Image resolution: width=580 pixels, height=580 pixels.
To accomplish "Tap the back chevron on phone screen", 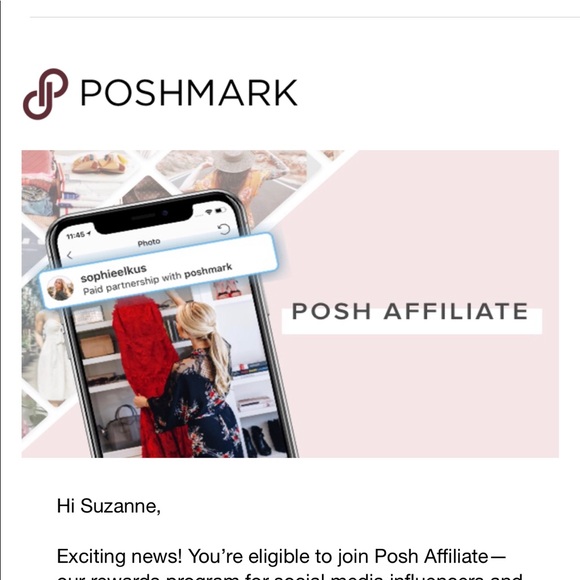I will click(70, 255).
